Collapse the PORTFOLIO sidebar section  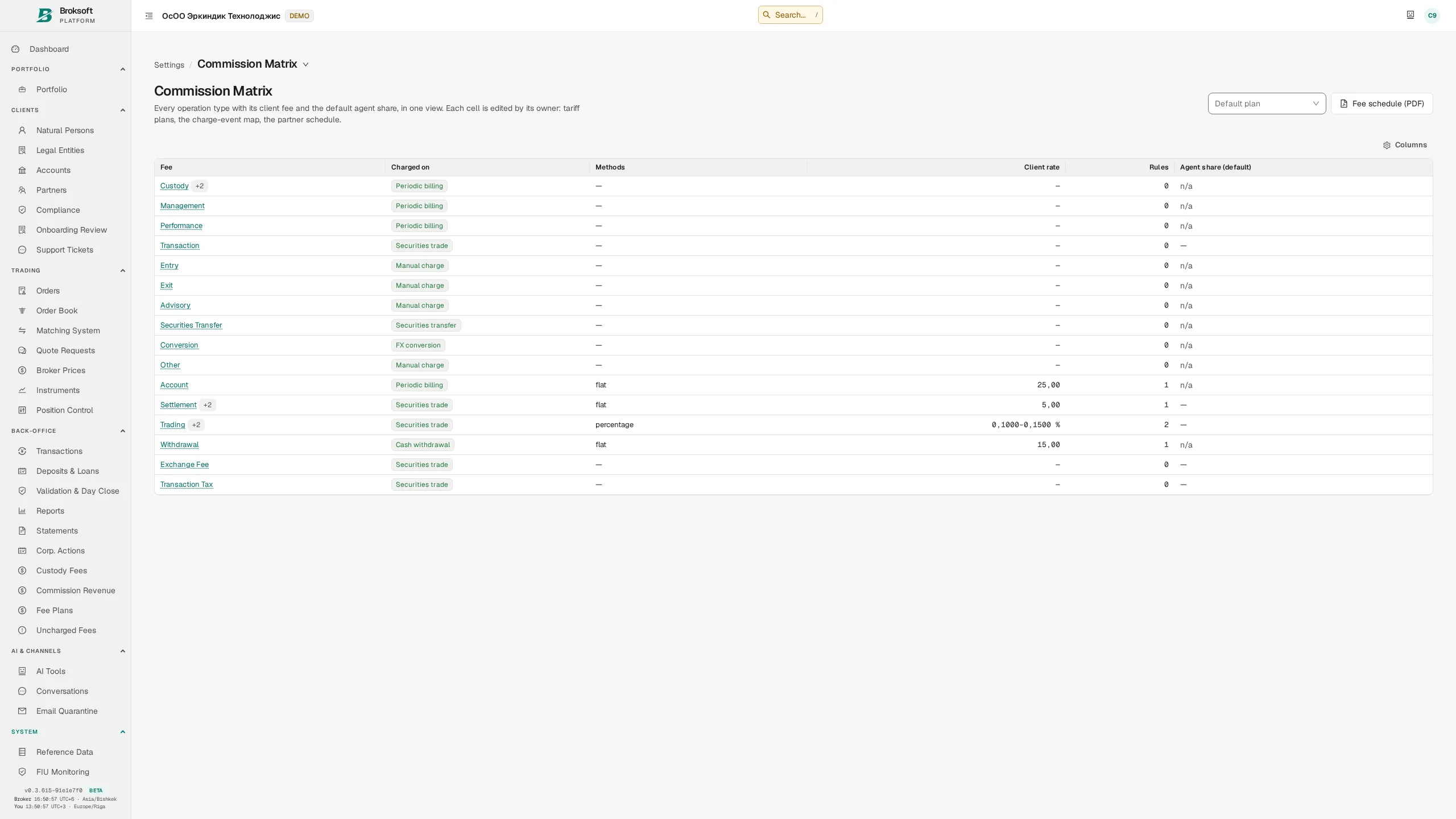click(123, 69)
